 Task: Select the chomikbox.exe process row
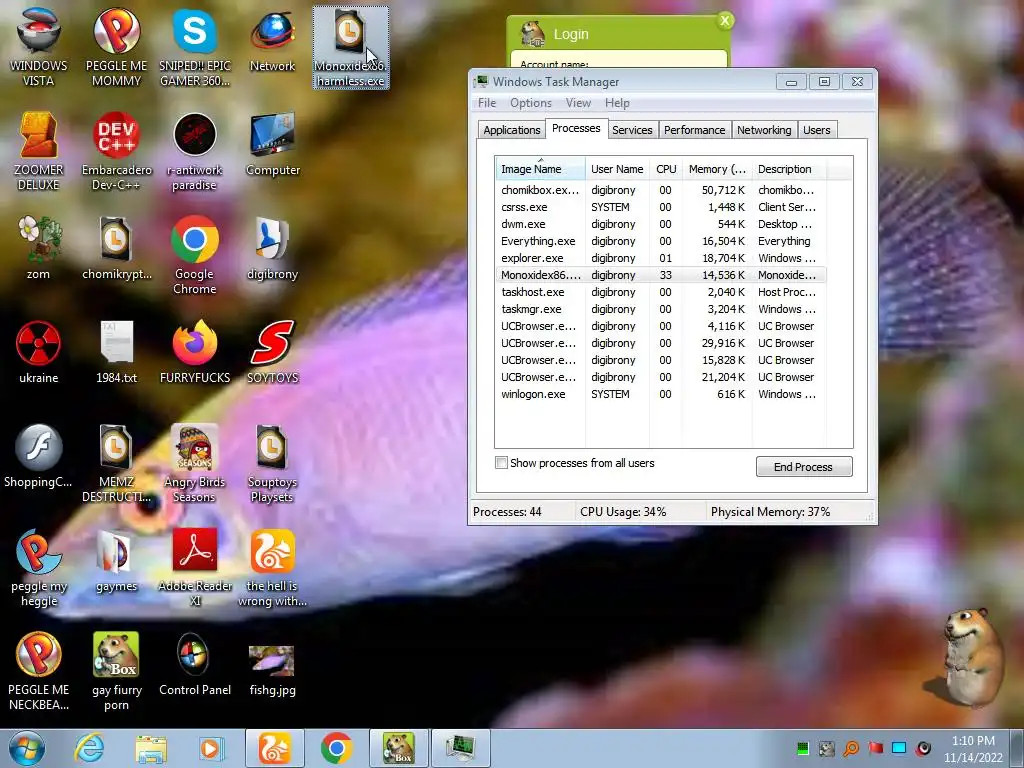(x=660, y=190)
